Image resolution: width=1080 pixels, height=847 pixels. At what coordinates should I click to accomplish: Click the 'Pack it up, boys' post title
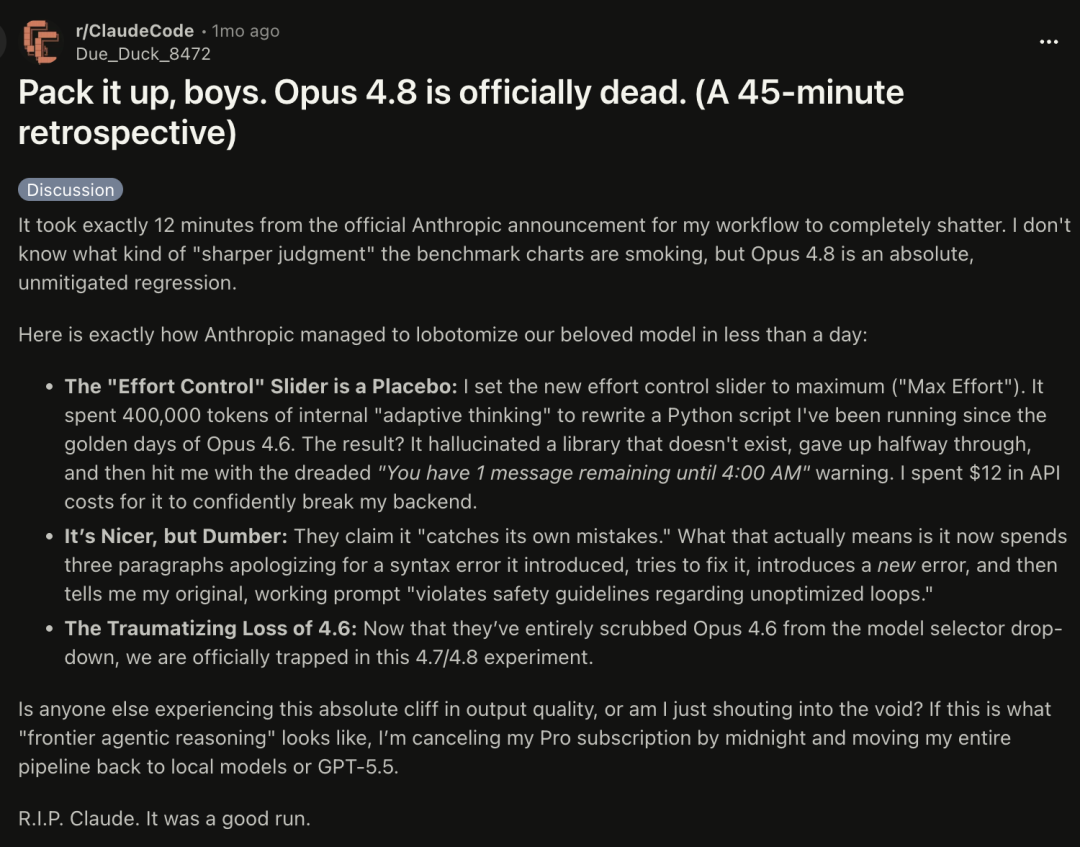(x=461, y=112)
